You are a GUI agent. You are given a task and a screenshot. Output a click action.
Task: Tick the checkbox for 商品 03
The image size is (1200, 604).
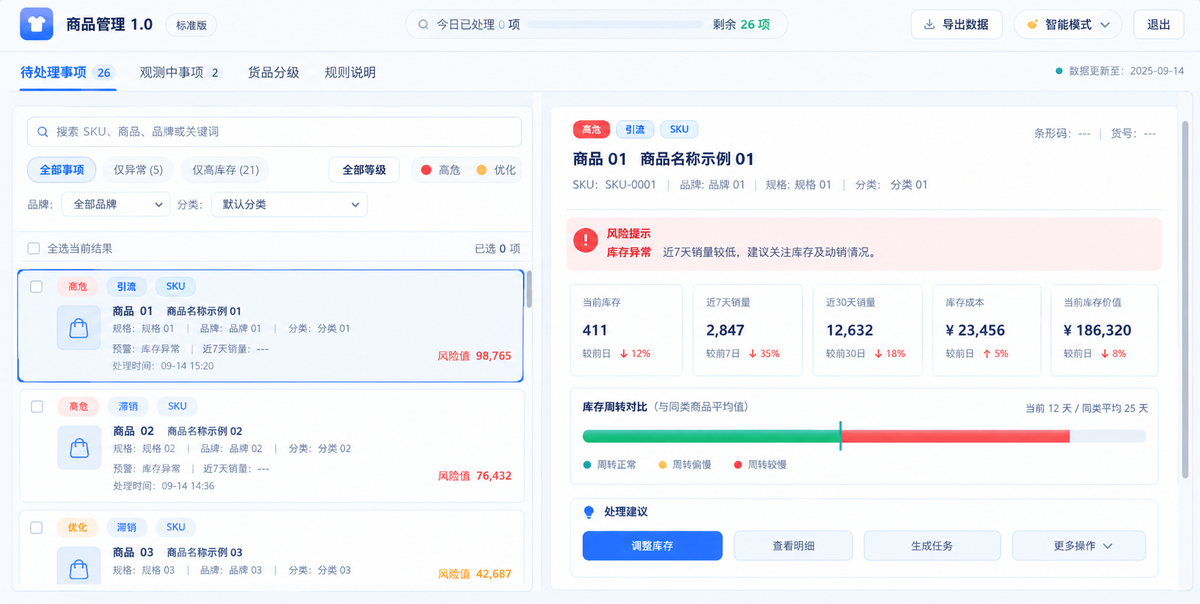(x=37, y=527)
